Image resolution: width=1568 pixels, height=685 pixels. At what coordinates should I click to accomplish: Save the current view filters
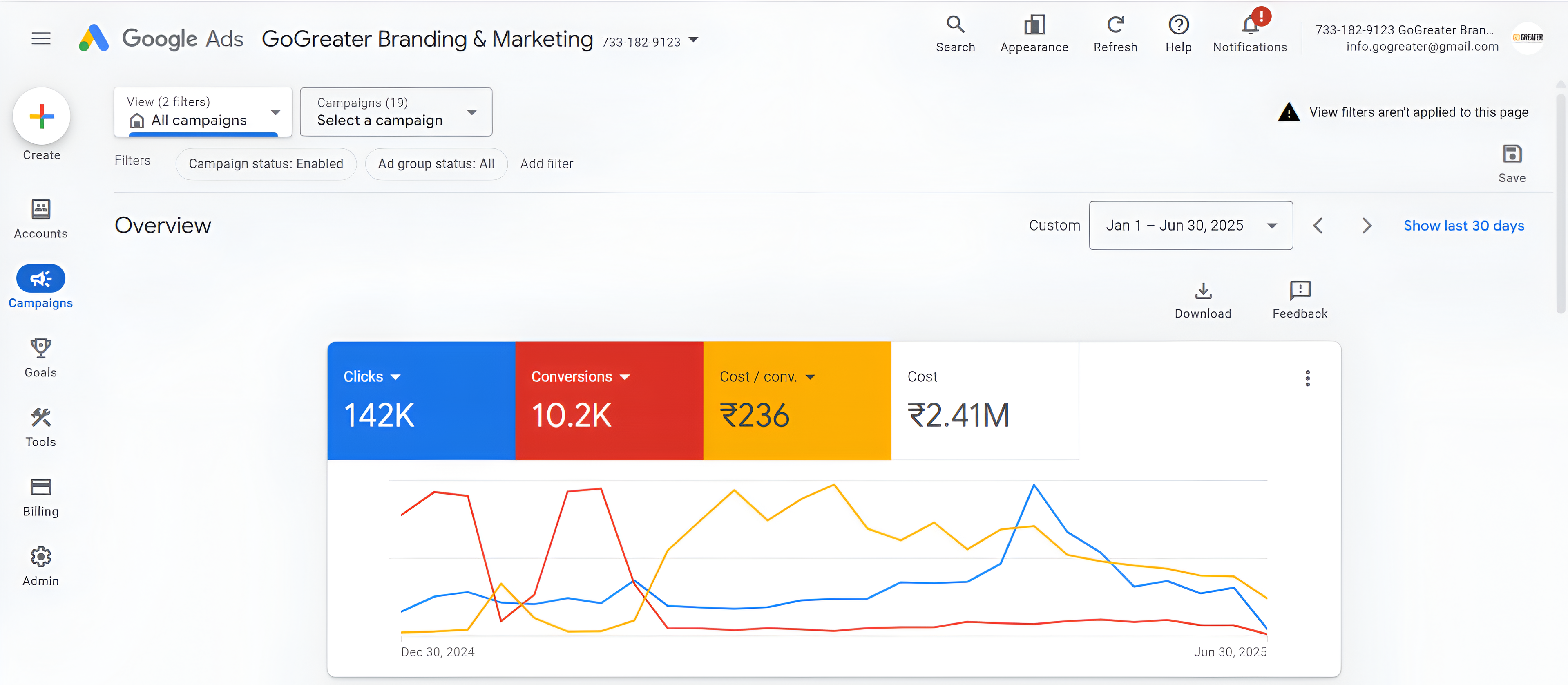point(1512,154)
